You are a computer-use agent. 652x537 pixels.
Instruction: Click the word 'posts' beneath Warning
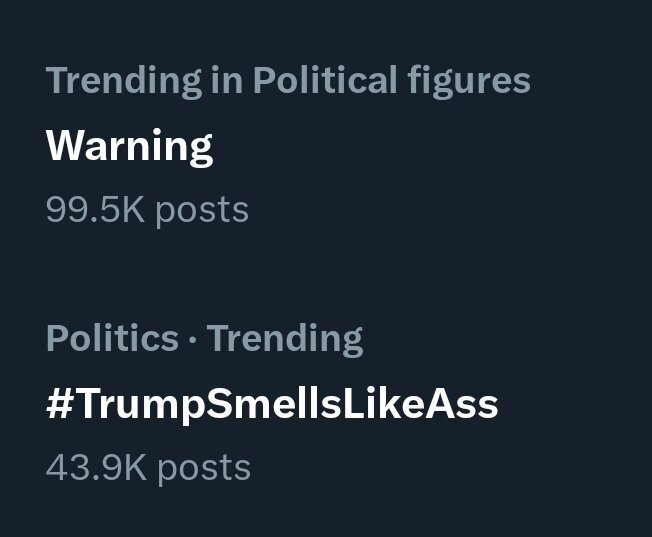click(x=202, y=210)
